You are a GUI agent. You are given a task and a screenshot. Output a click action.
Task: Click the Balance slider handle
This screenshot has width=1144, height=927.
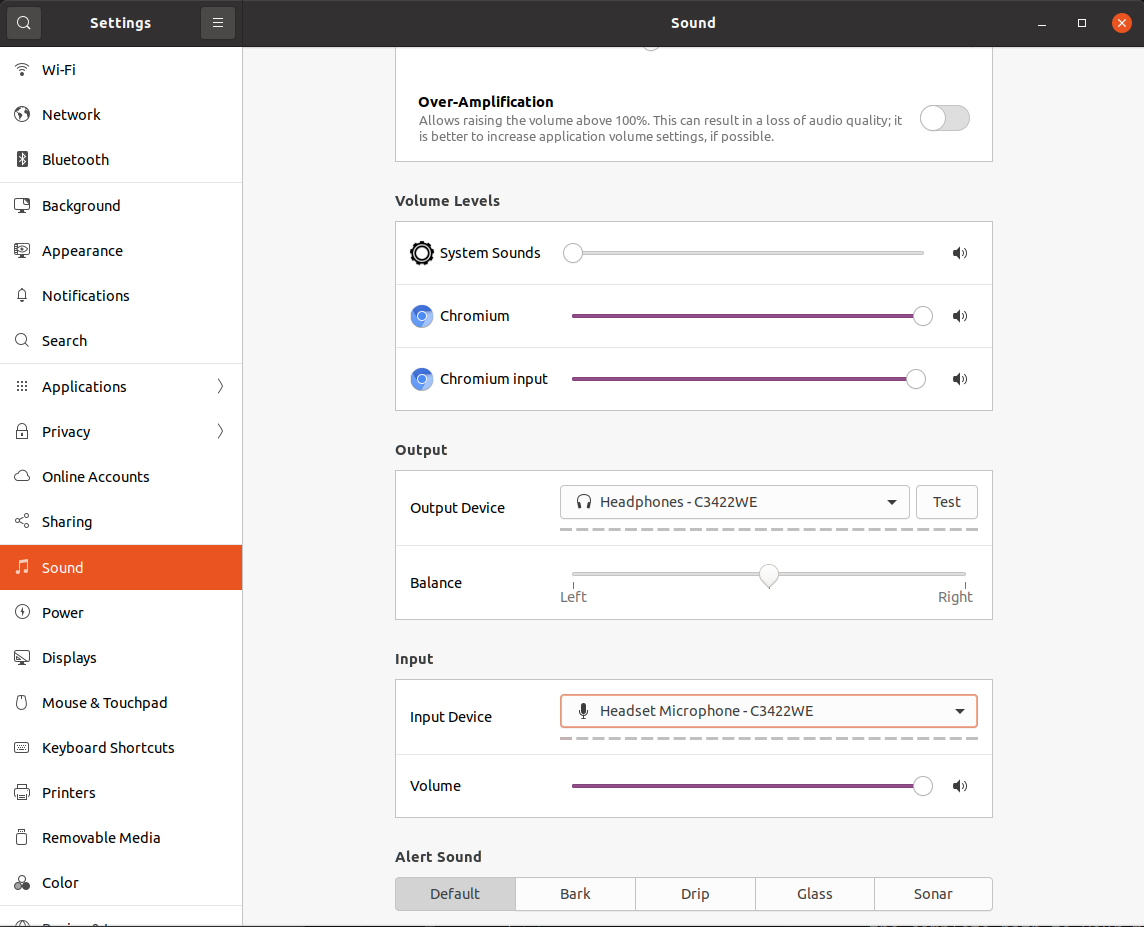click(x=768, y=575)
